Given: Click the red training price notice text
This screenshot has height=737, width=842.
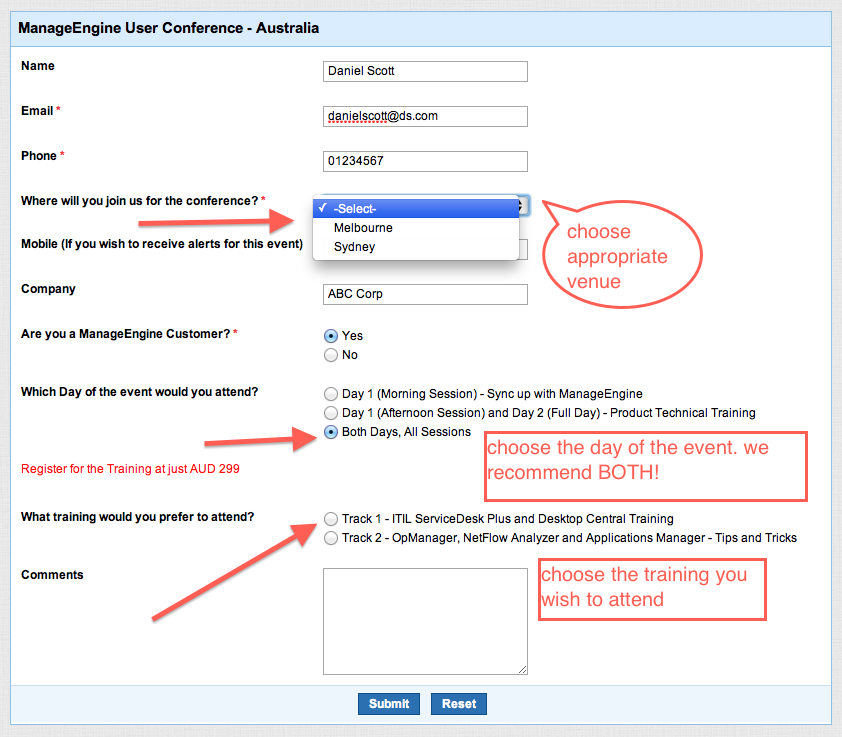Looking at the screenshot, I should (130, 468).
